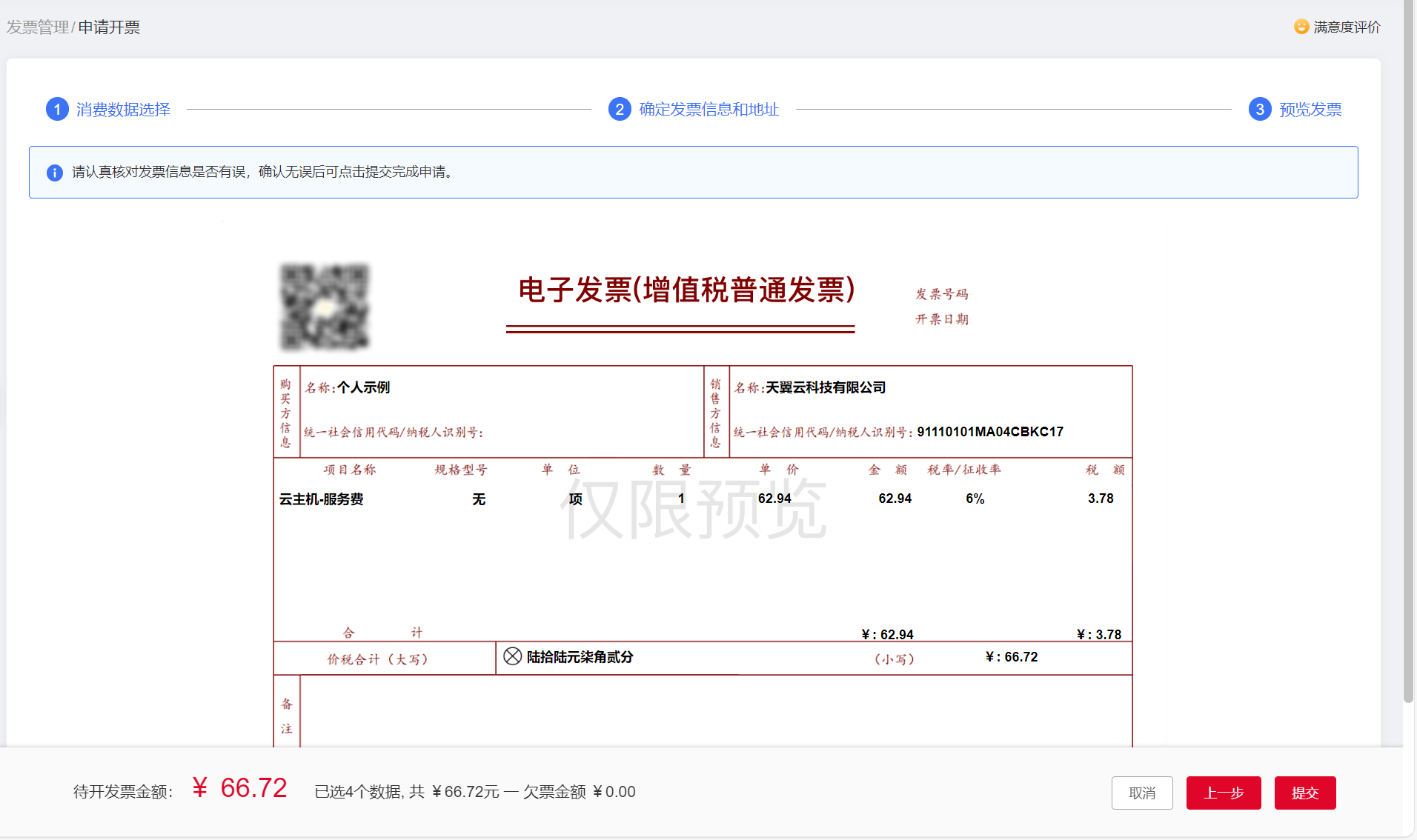Click seller name 天翼云科技有限公司
1417x840 pixels.
pyautogui.click(x=826, y=387)
